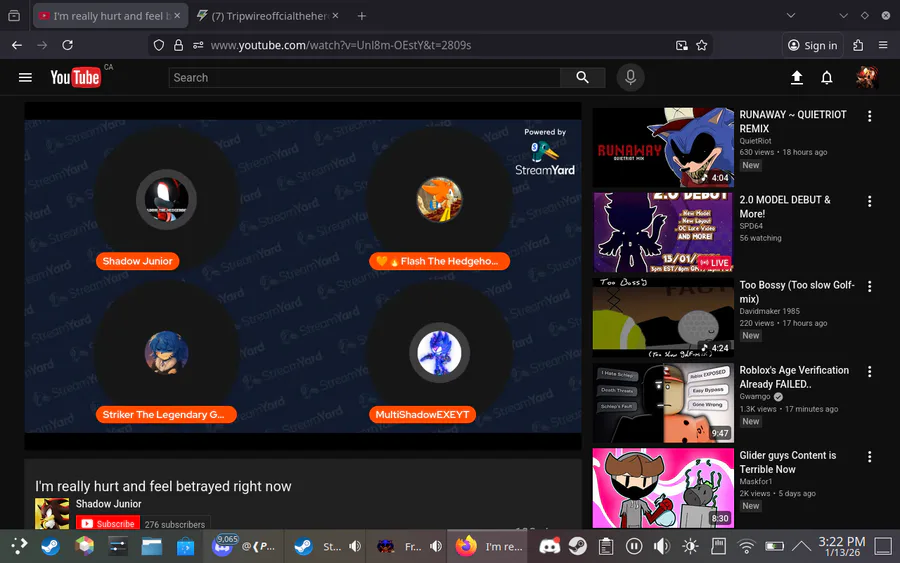Open picture-in-picture icon in address bar
Viewport: 900px width, 563px height.
pos(681,45)
